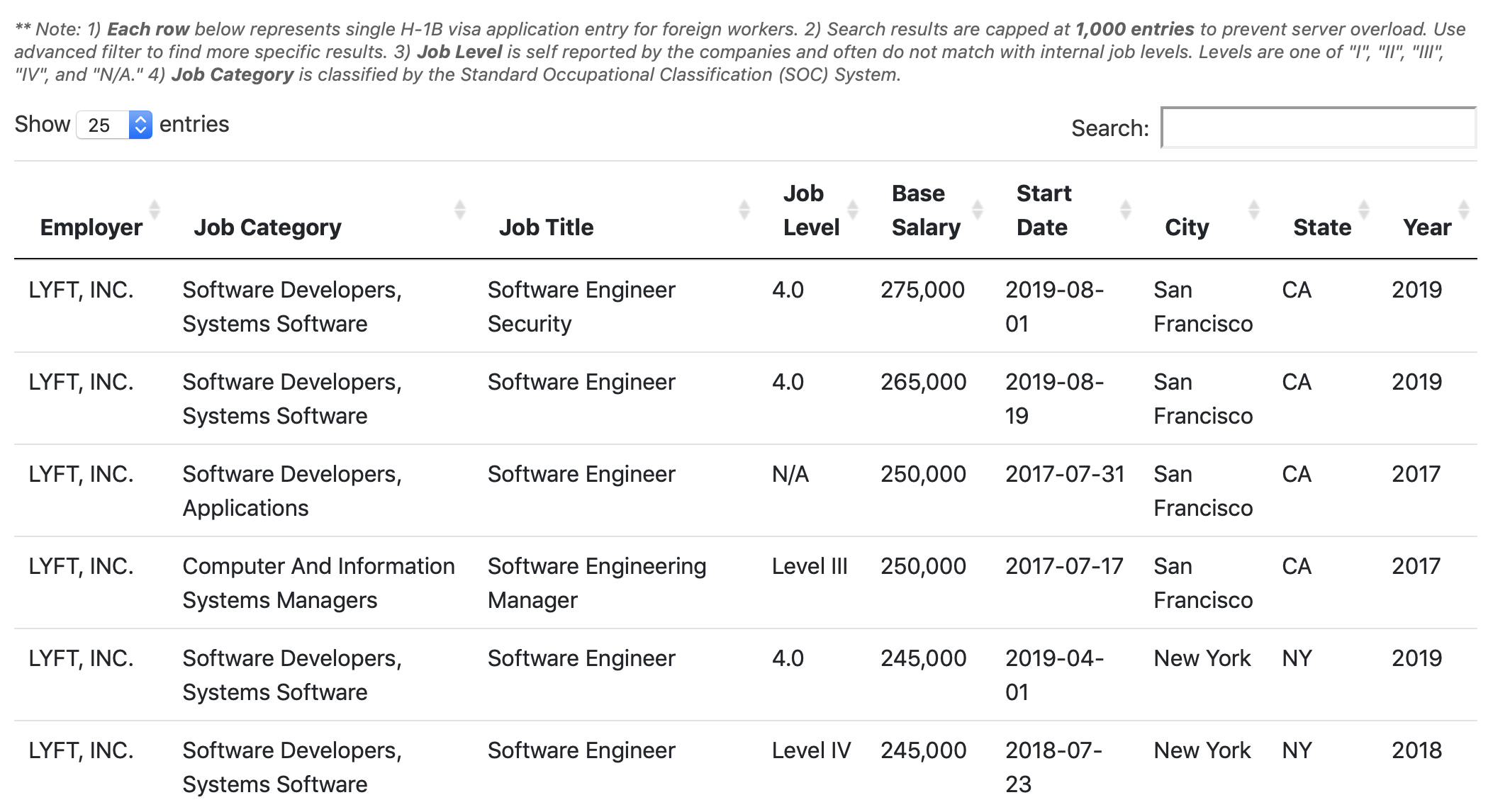1493x812 pixels.
Task: Click the blue stepper arrows on entries select
Action: click(140, 125)
